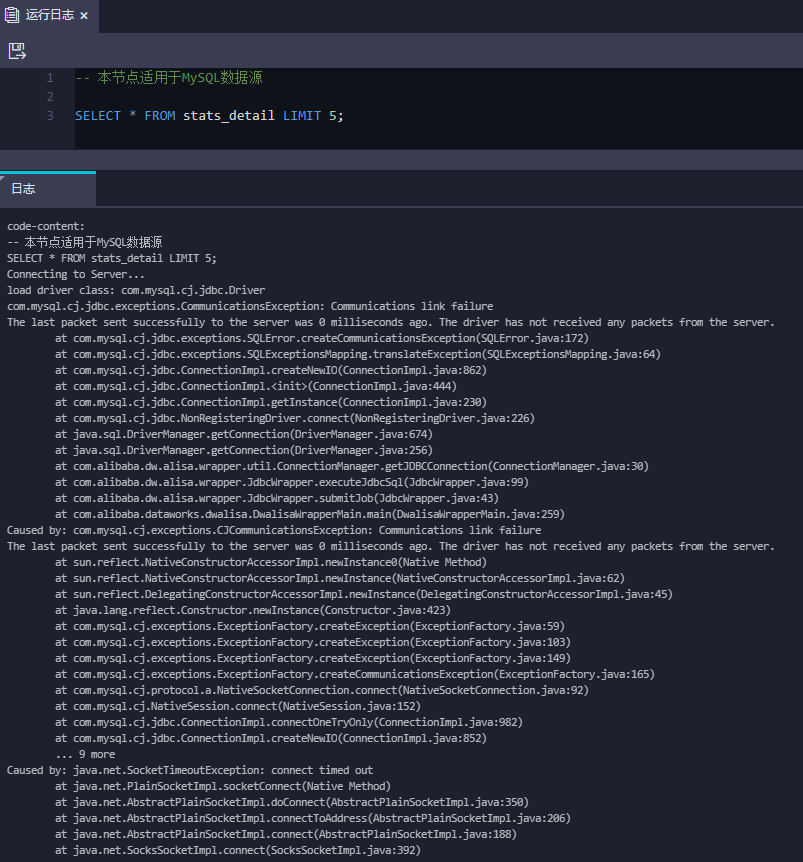
Task: Click DwalisaWrapperMain.main stack line
Action: tap(310, 513)
